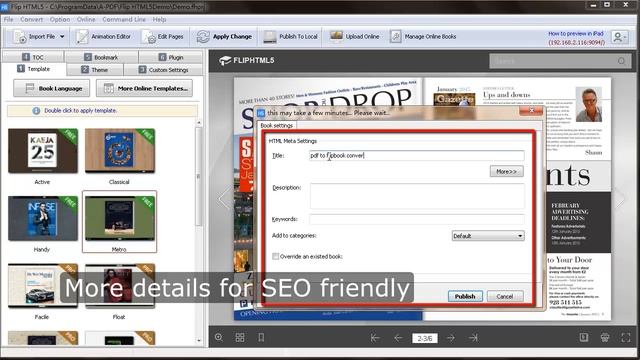The width and height of the screenshot is (640, 360).
Task: Click the Publish button
Action: pyautogui.click(x=465, y=296)
